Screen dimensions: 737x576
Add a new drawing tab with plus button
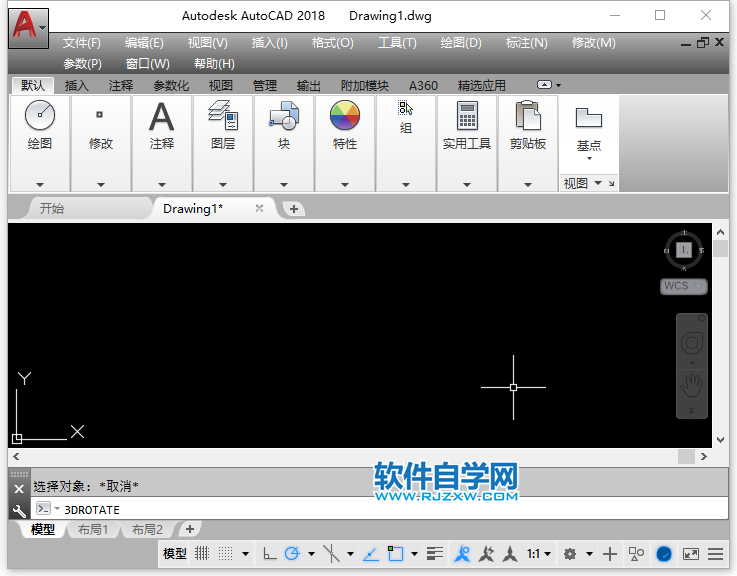294,209
